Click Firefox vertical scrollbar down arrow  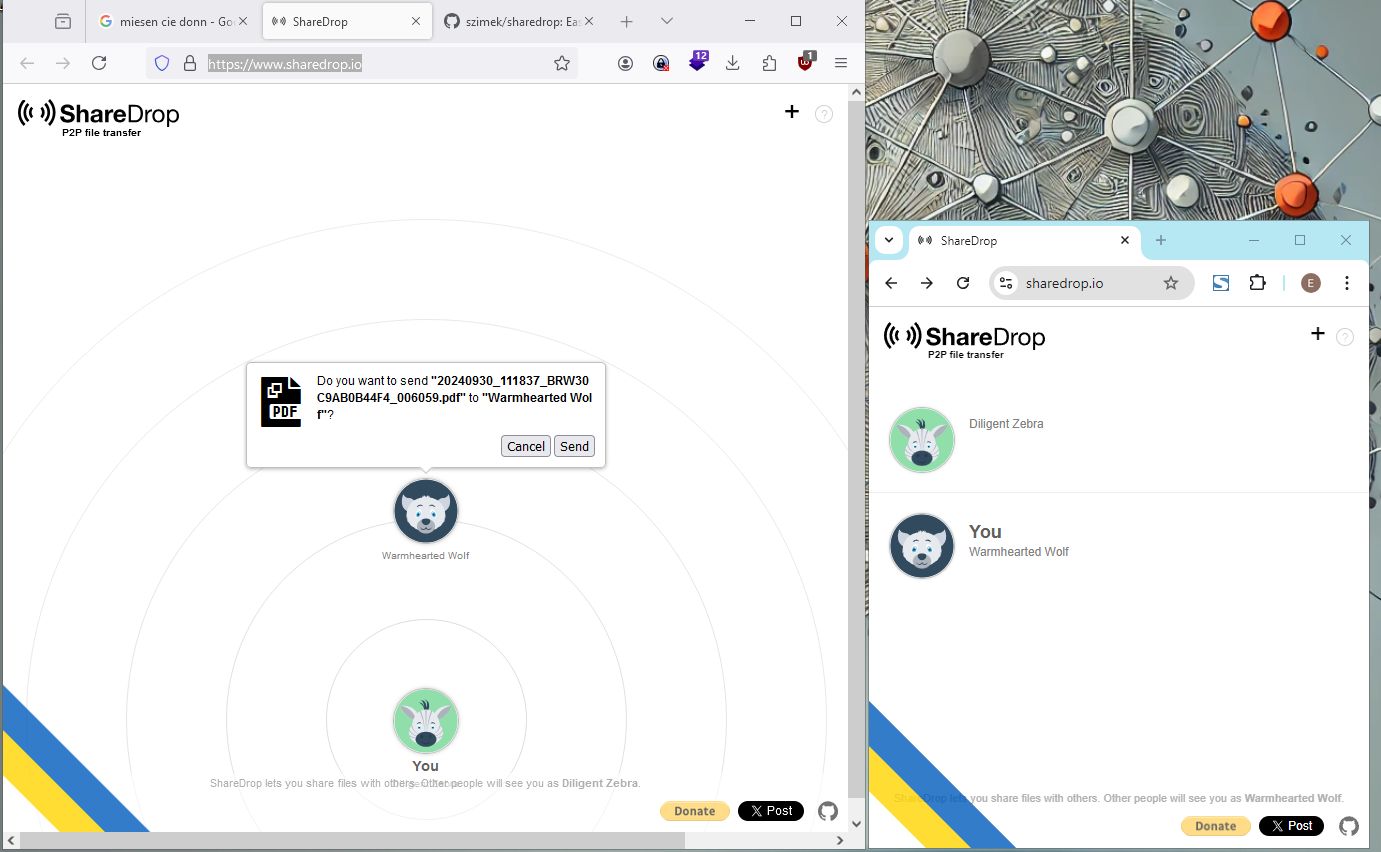pyautogui.click(x=856, y=823)
